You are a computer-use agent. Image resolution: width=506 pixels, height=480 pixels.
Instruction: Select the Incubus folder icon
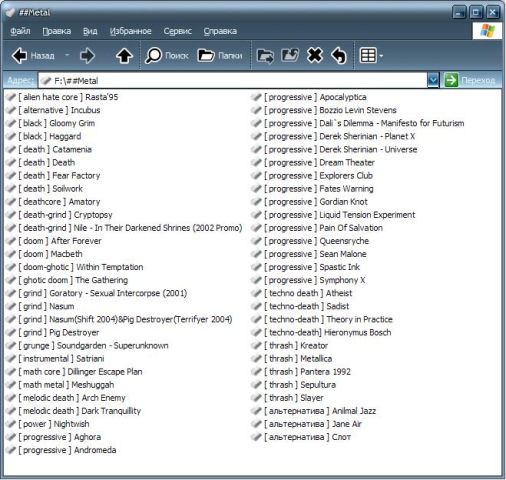(x=11, y=110)
